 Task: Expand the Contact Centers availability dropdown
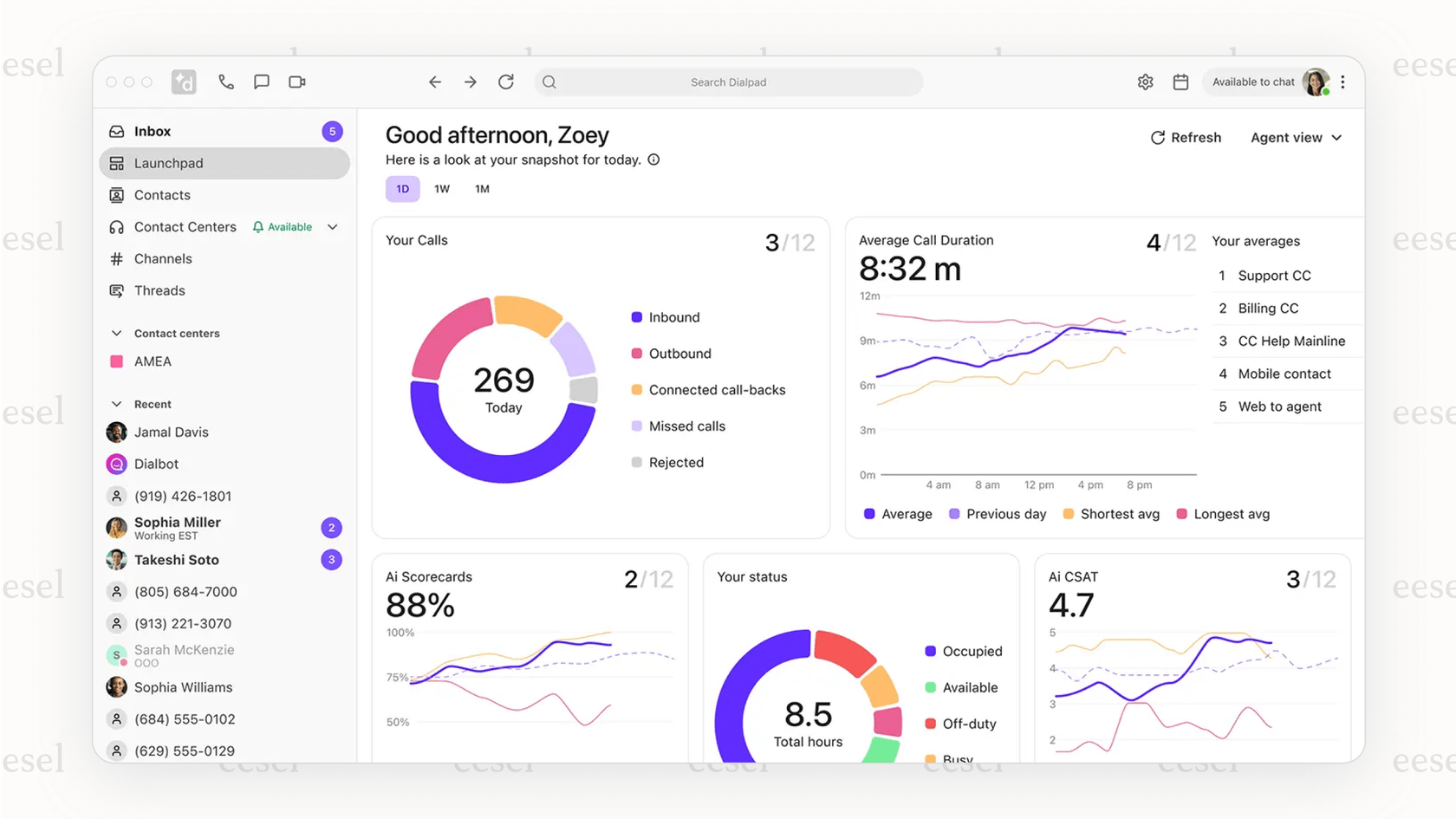click(x=333, y=226)
